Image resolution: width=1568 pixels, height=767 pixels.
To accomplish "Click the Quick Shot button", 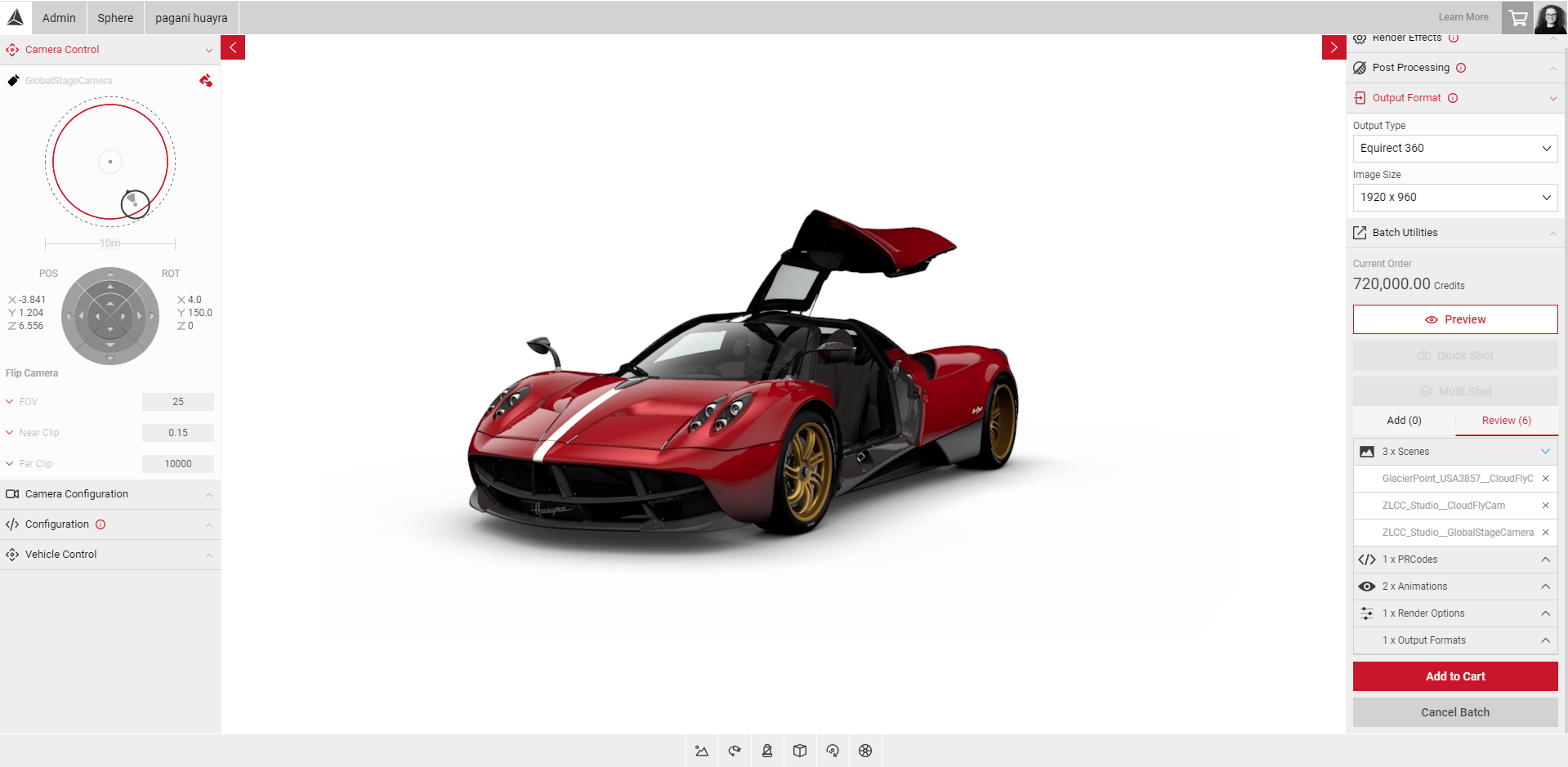I will pyautogui.click(x=1455, y=355).
